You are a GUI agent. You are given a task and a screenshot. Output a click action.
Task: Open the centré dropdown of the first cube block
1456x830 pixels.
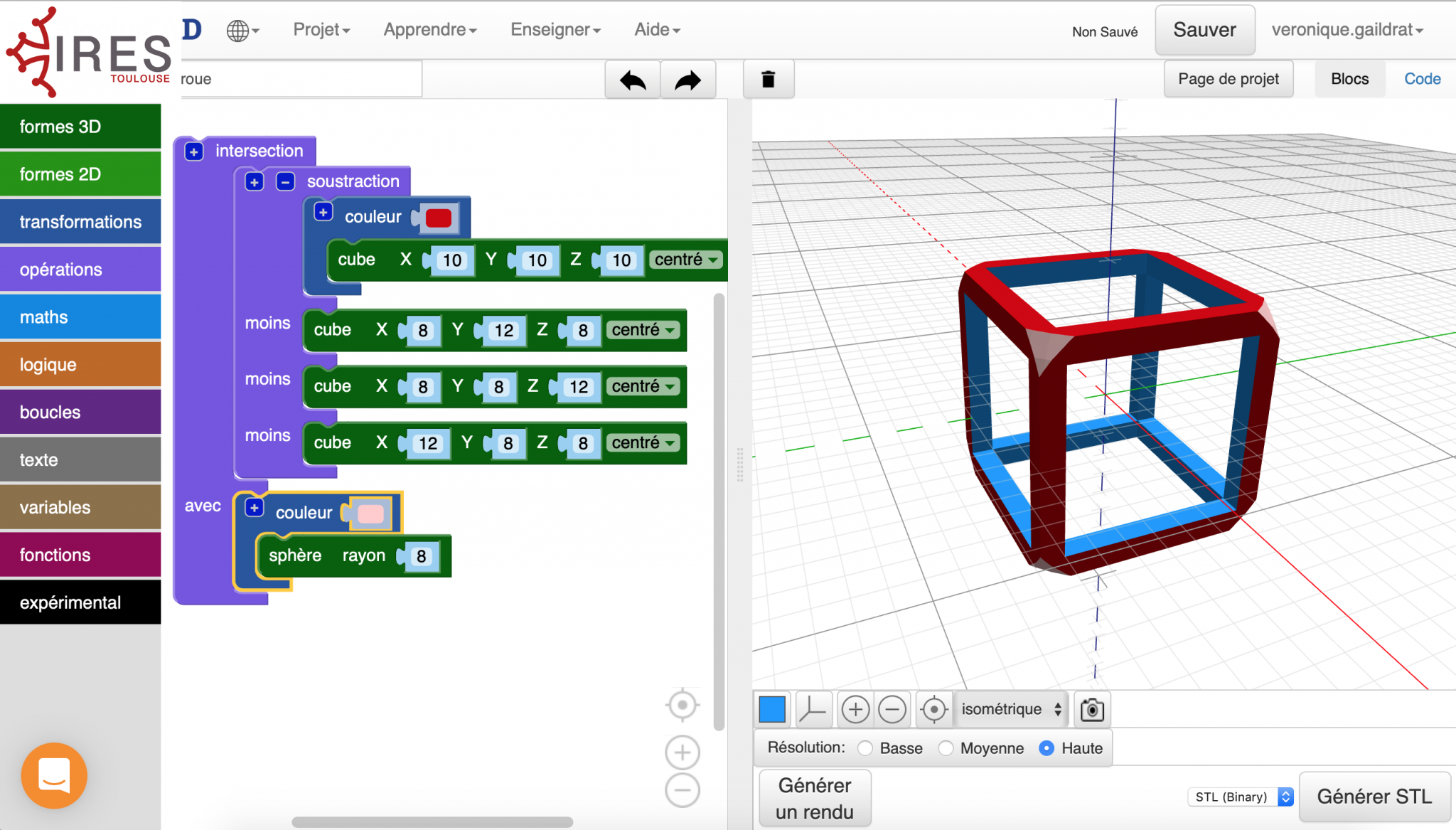(x=685, y=260)
